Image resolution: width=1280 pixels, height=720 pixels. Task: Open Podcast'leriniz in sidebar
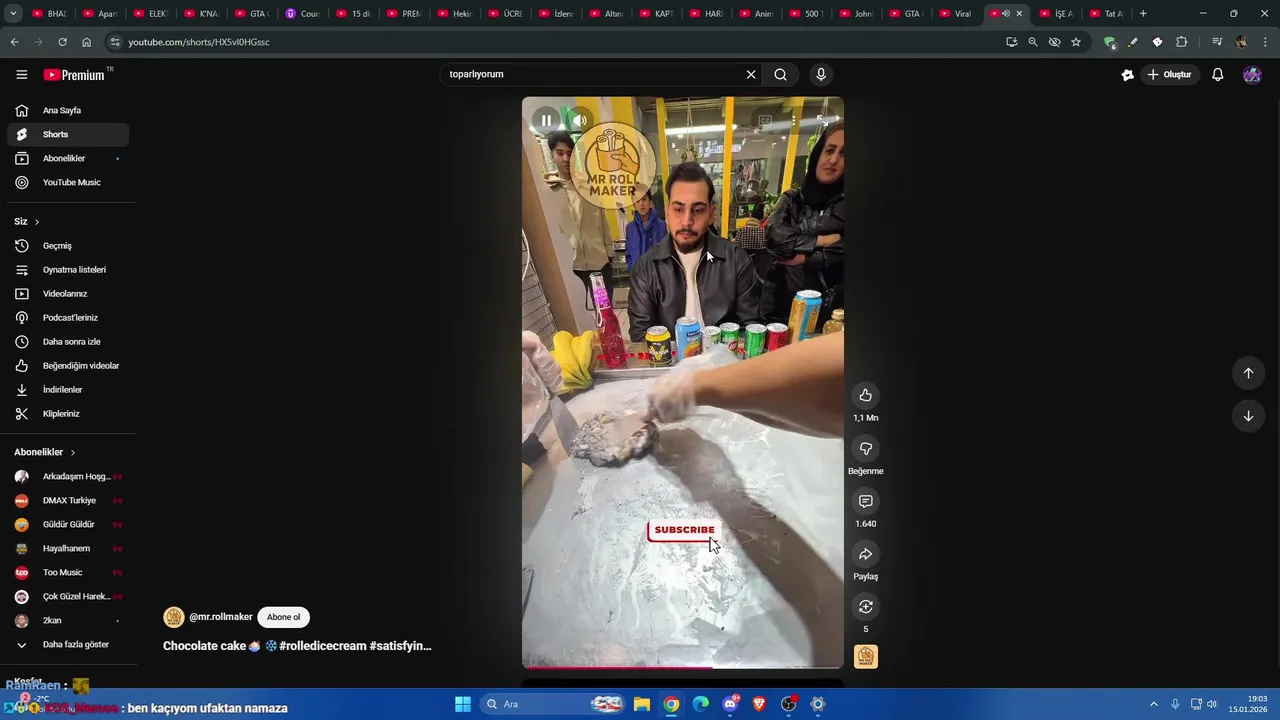(x=68, y=318)
